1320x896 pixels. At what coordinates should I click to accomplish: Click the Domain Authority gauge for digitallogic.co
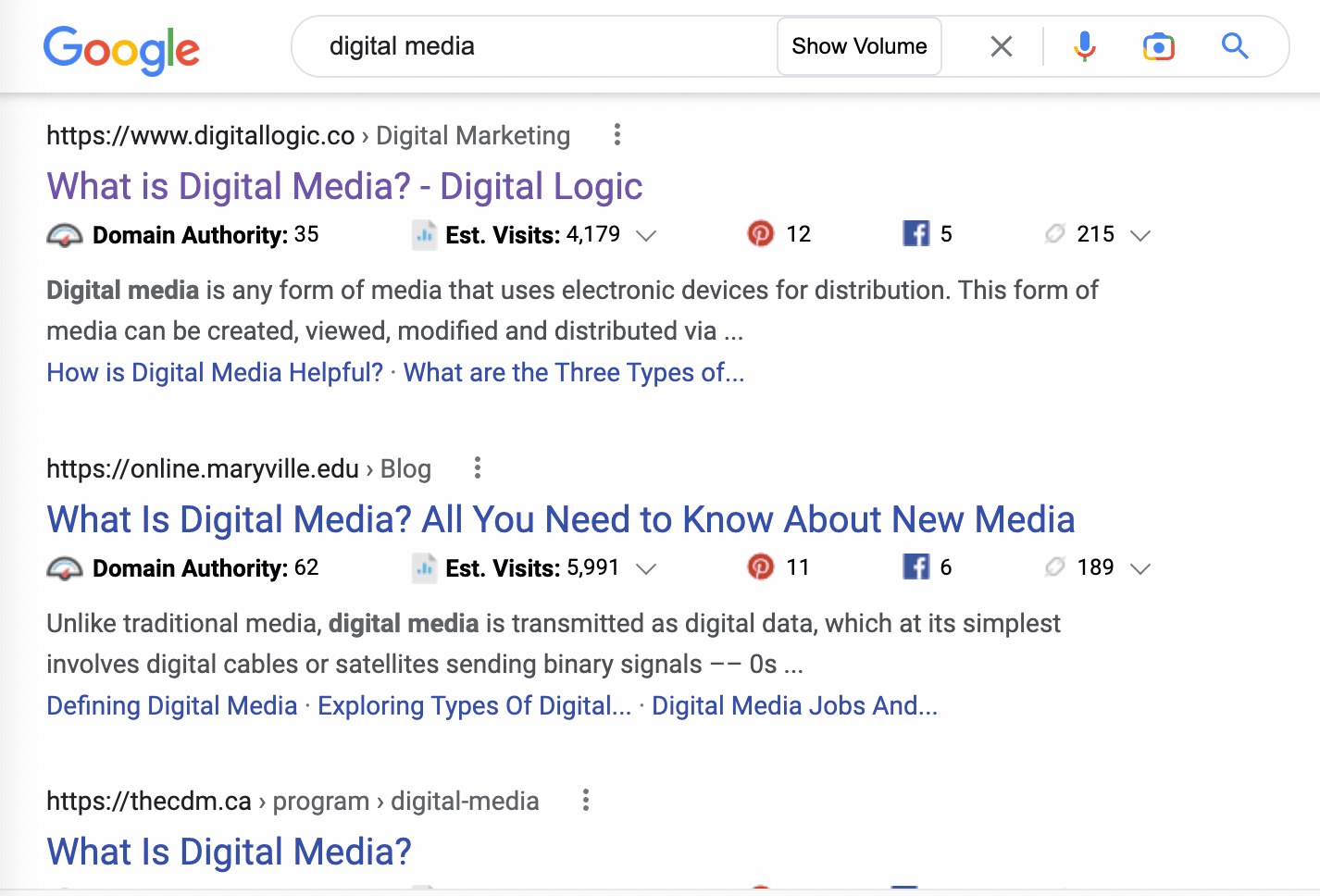point(63,234)
